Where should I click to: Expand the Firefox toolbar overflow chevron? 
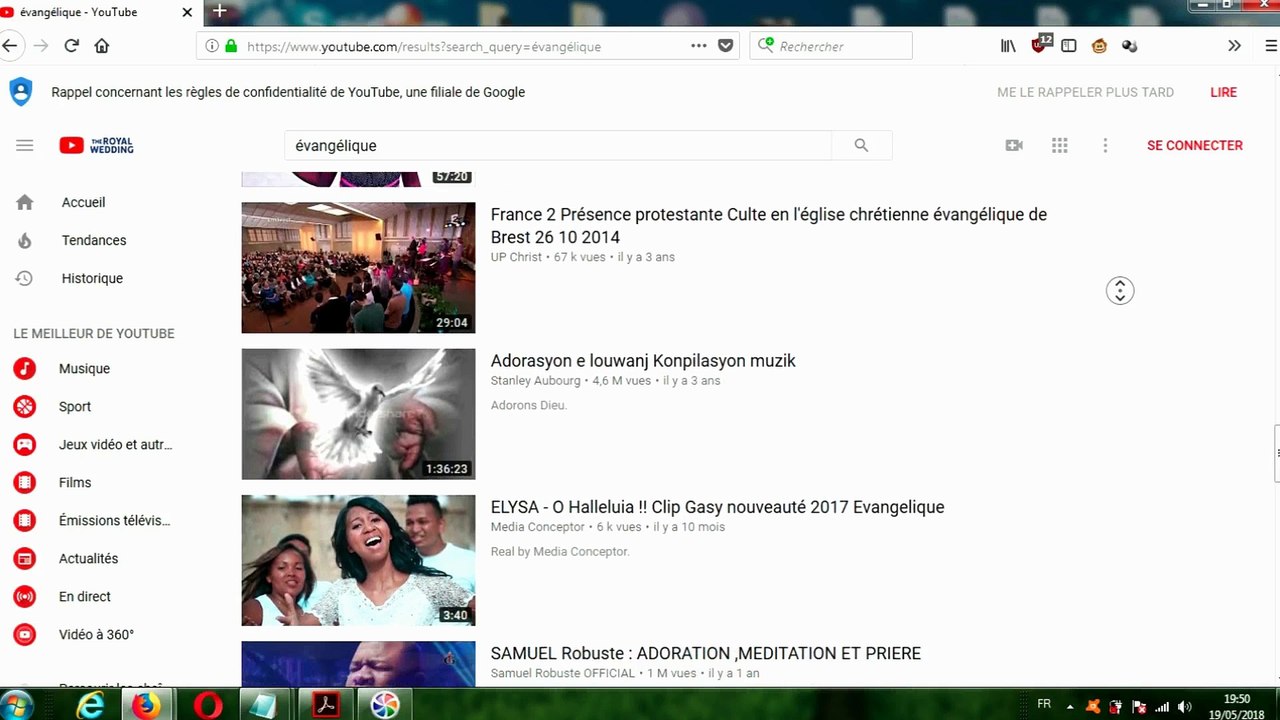click(1234, 46)
